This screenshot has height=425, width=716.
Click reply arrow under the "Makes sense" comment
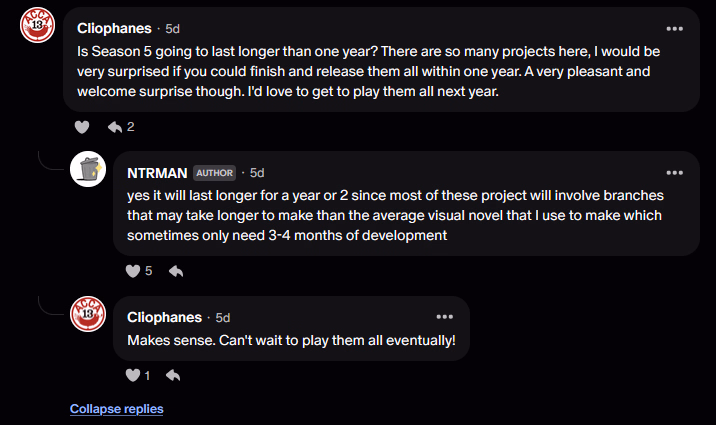click(172, 375)
